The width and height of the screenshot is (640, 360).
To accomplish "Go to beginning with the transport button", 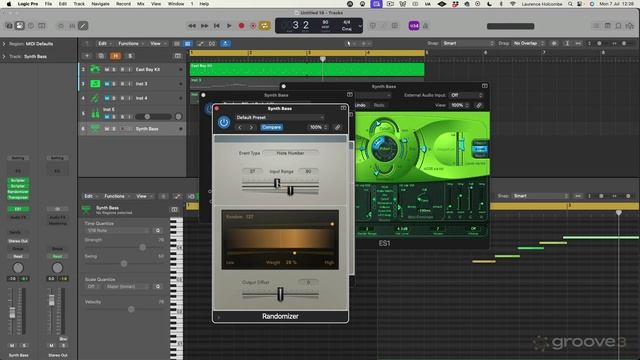I will click(217, 26).
